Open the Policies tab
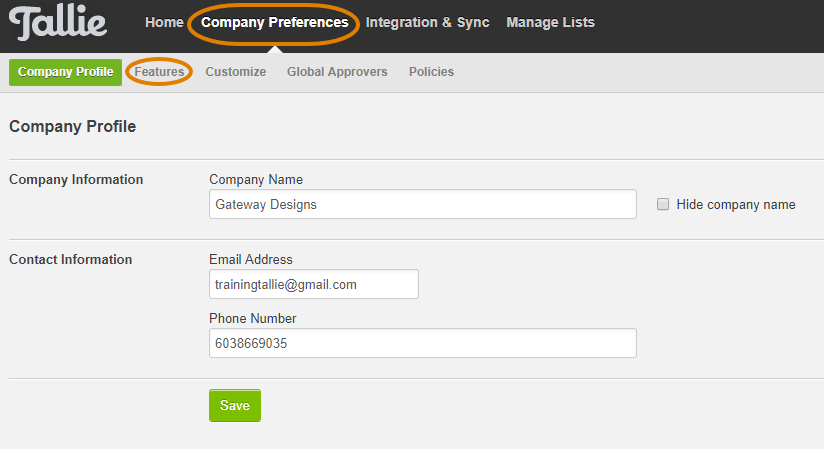 coord(431,72)
